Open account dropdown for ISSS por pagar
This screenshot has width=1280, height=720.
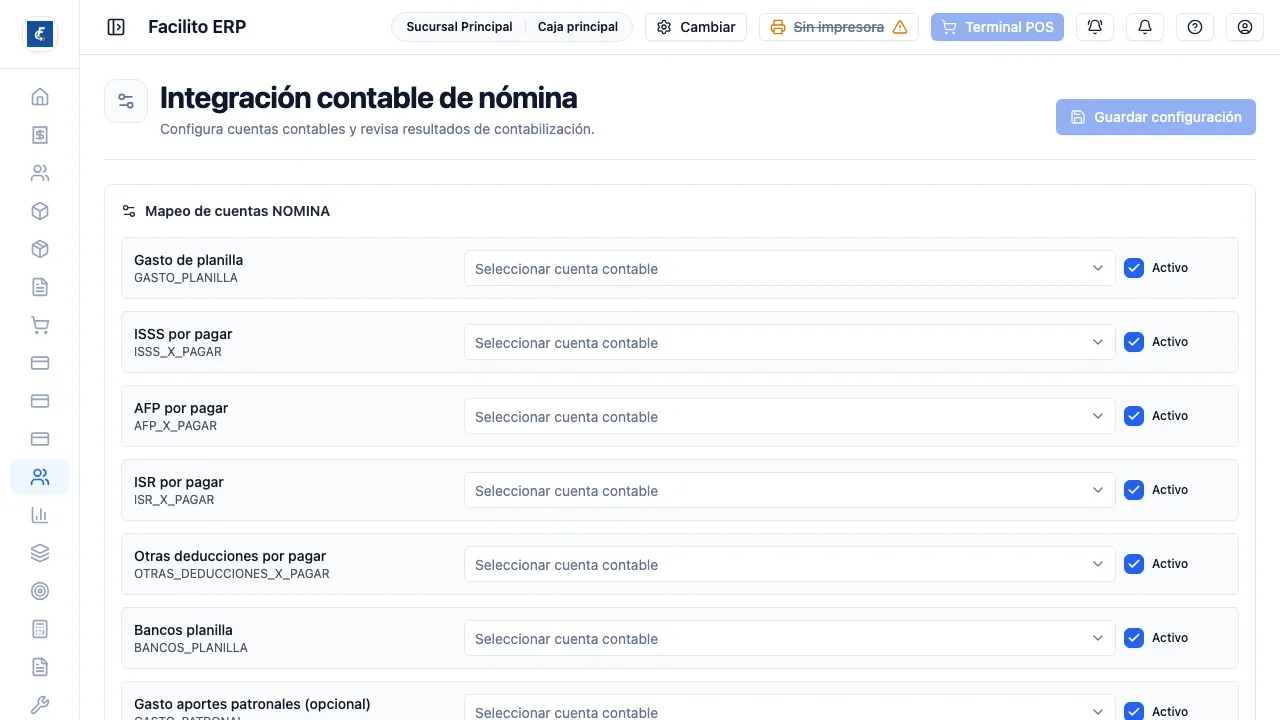pos(790,342)
